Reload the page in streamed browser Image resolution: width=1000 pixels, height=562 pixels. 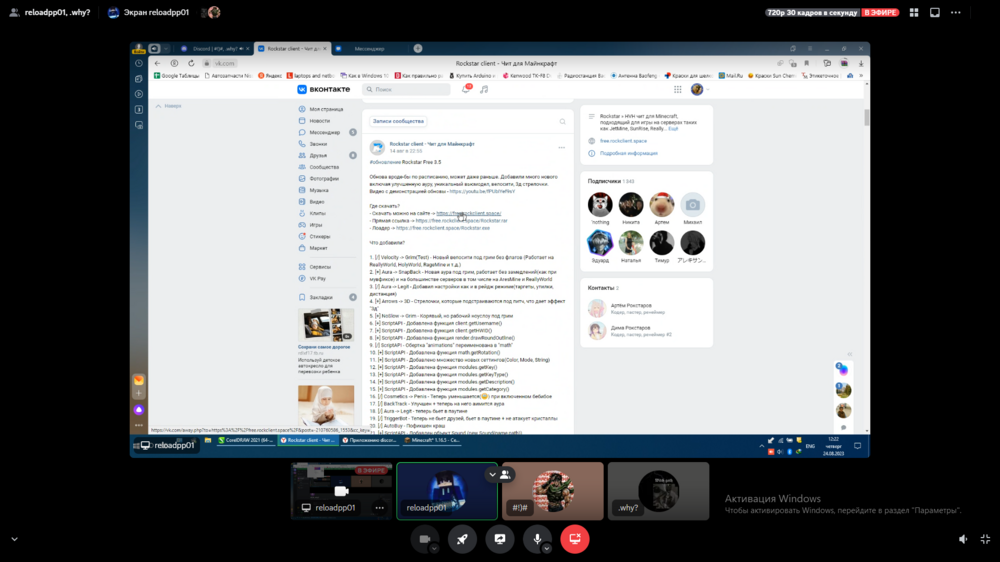[x=191, y=63]
